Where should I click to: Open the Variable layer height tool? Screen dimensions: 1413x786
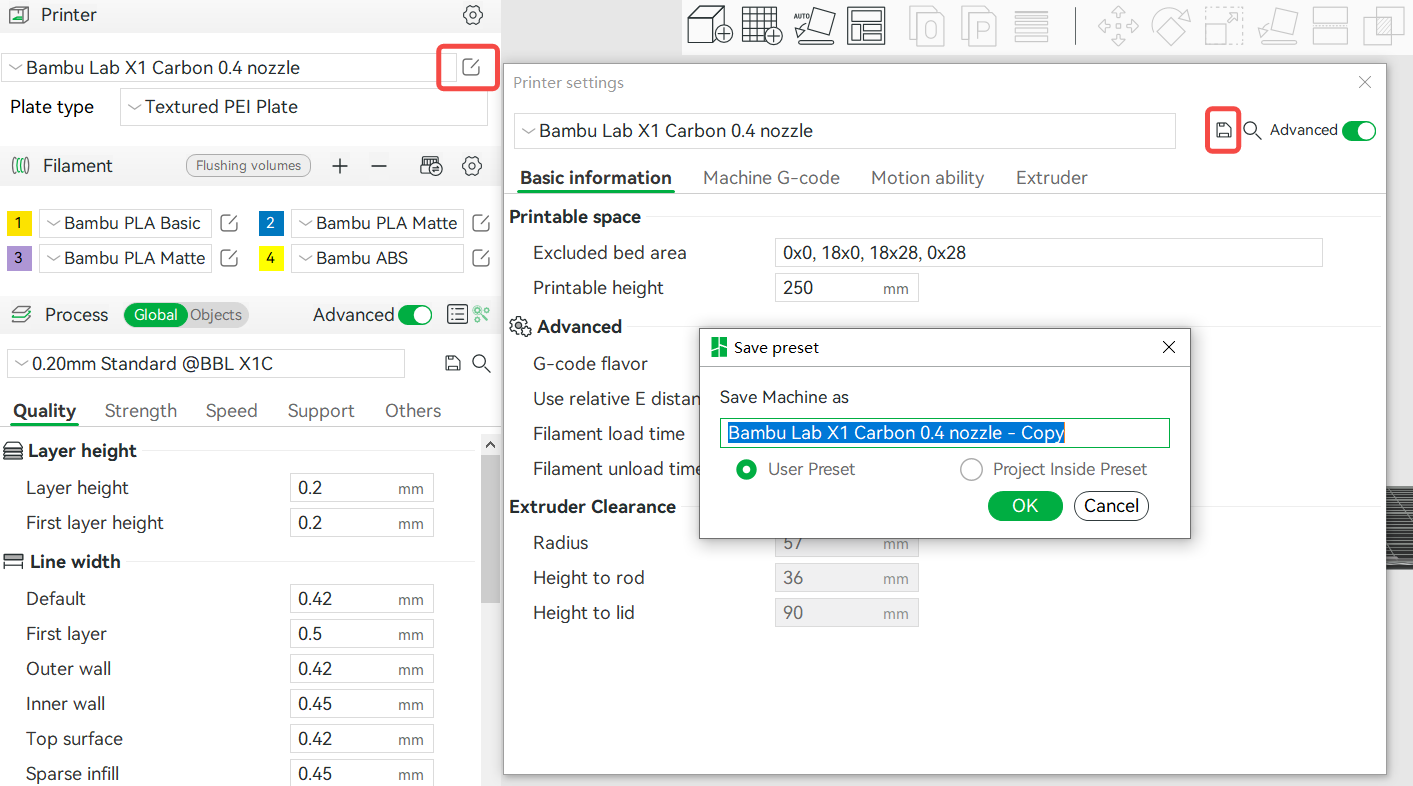point(1030,27)
